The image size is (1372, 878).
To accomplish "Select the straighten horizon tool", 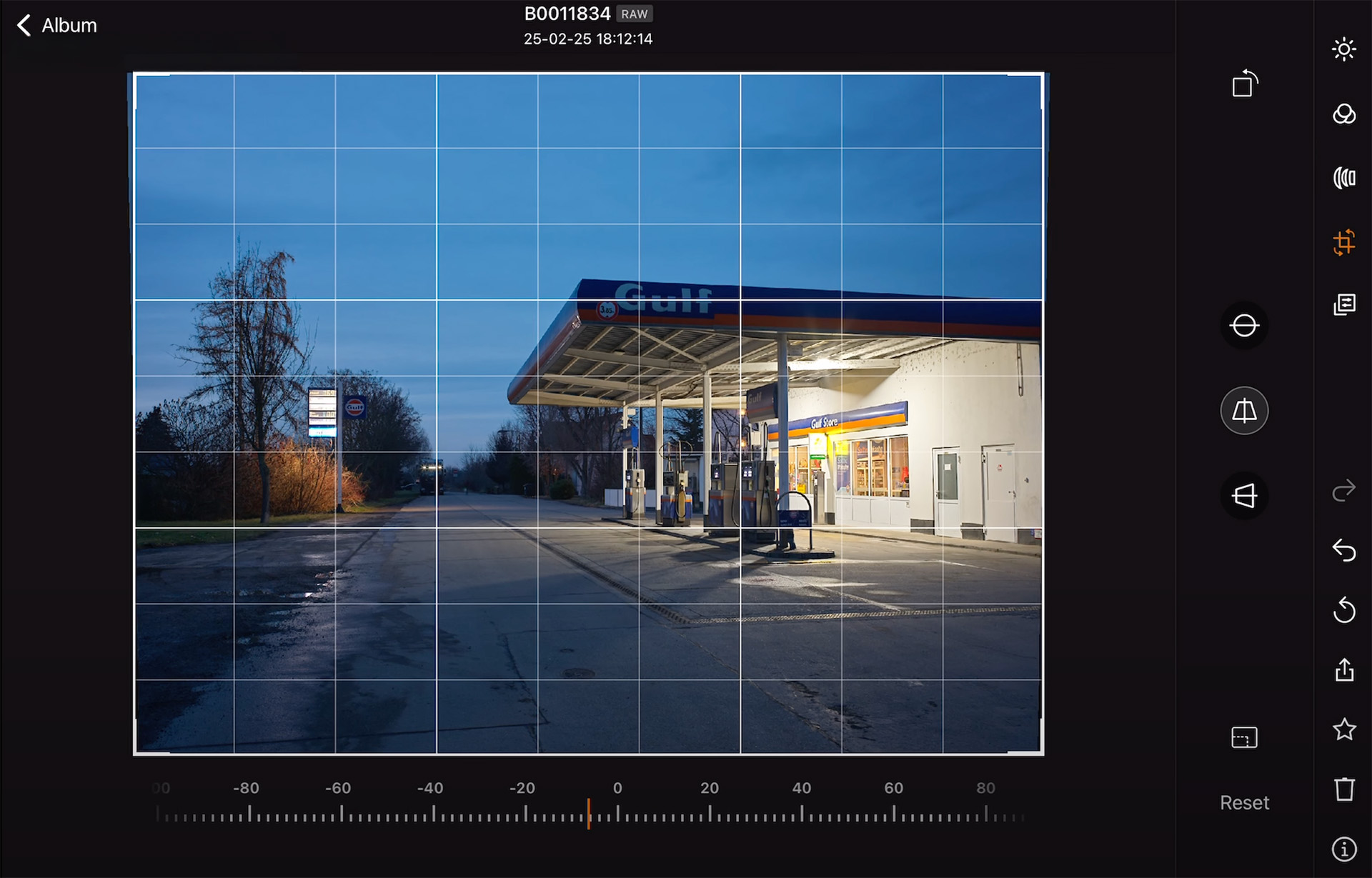I will tap(1244, 326).
